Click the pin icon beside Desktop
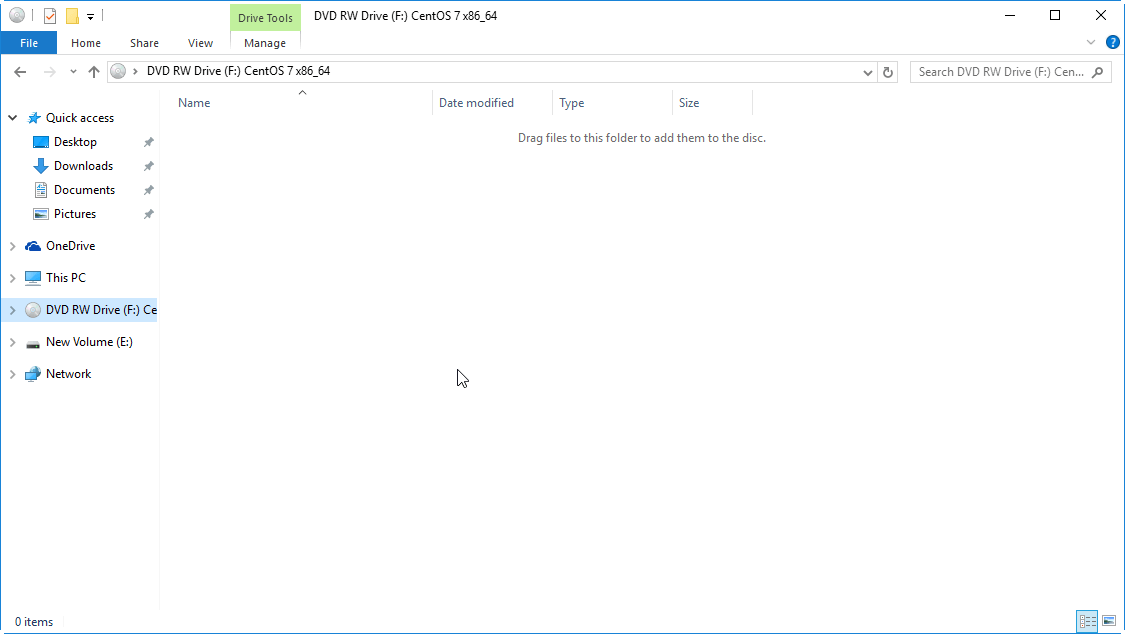This screenshot has height=634, width=1125. coord(149,142)
